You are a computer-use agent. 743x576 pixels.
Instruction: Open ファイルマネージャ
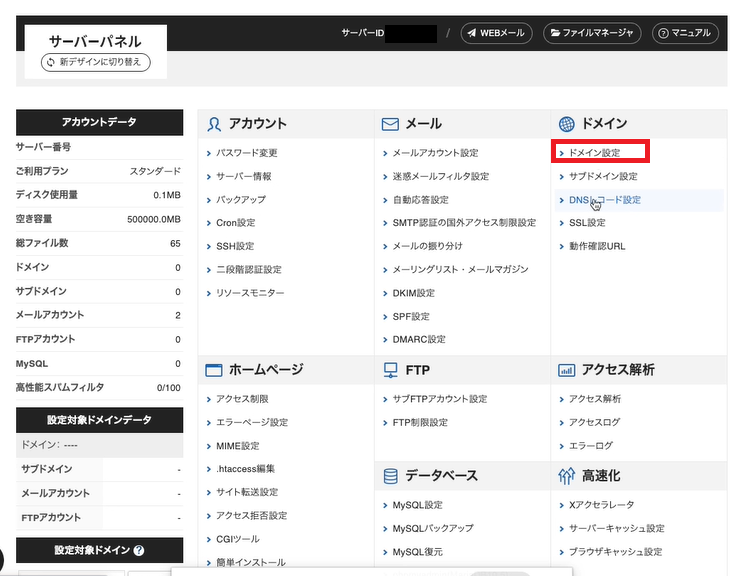(x=592, y=33)
